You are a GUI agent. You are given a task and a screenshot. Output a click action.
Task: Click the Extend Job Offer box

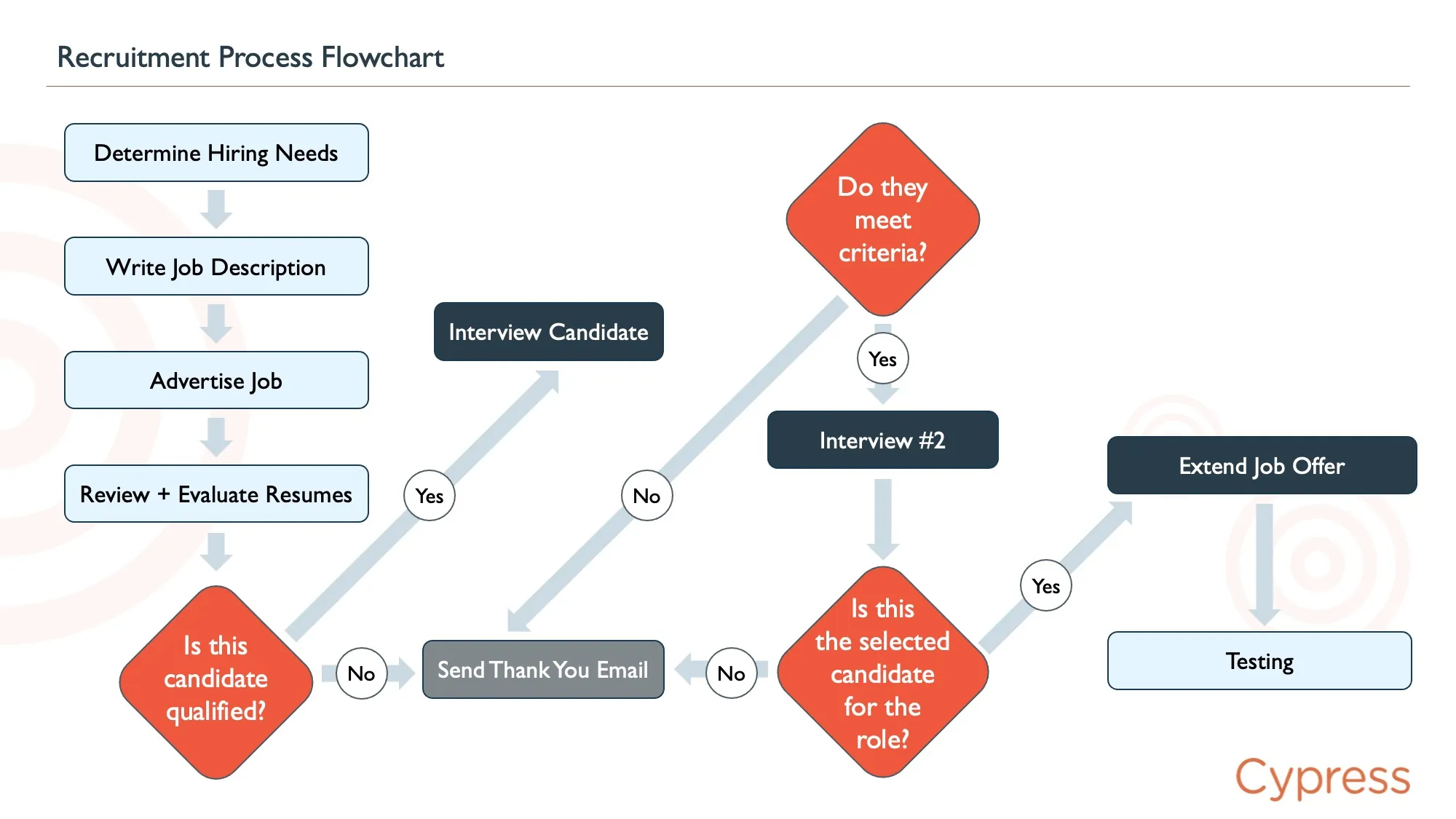pos(1262,466)
